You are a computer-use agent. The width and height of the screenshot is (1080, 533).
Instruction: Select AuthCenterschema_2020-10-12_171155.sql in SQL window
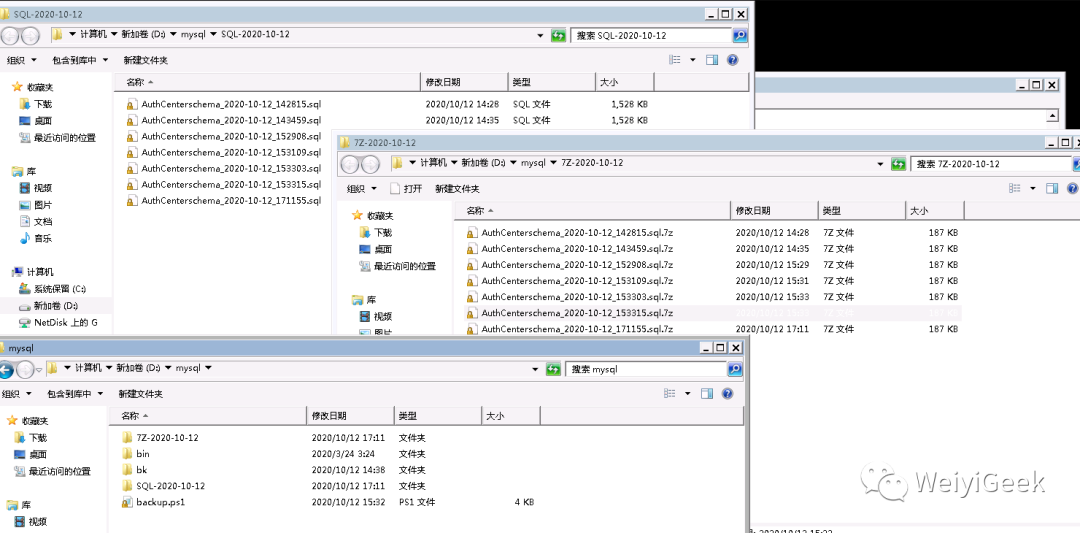[224, 201]
